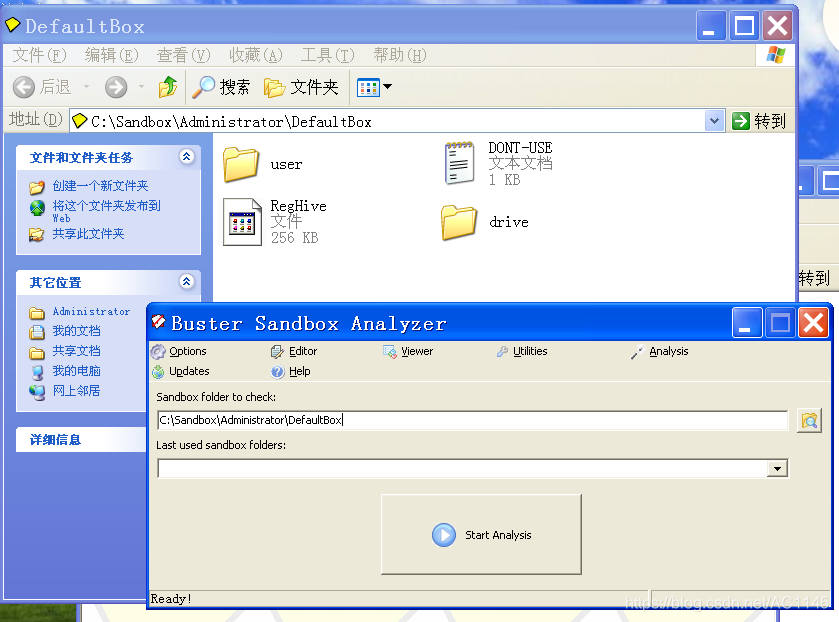Click the Network Neighborhood sidebar icon
Viewport: 839px width, 622px height.
pos(37,392)
